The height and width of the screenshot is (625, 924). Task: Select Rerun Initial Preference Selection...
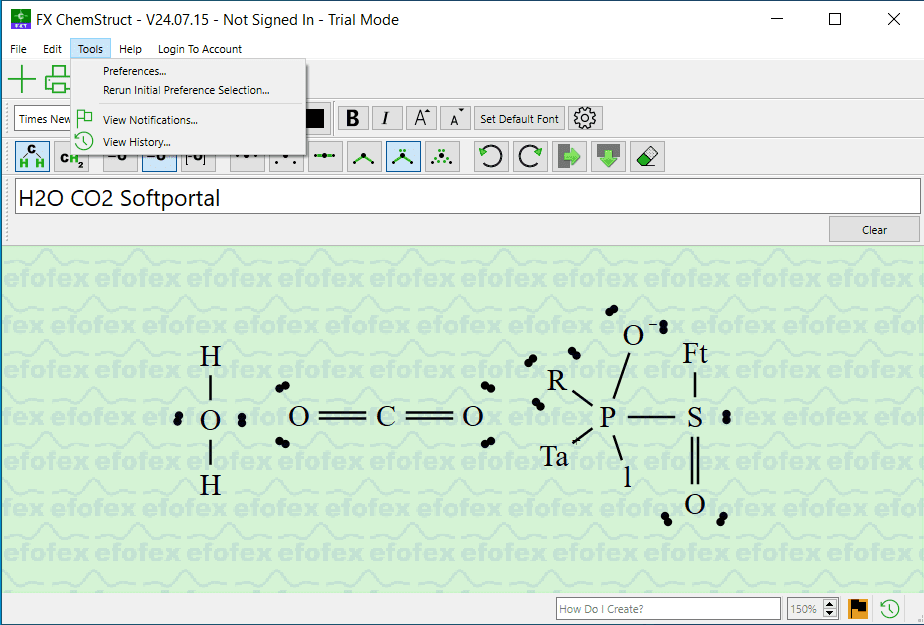tap(188, 90)
